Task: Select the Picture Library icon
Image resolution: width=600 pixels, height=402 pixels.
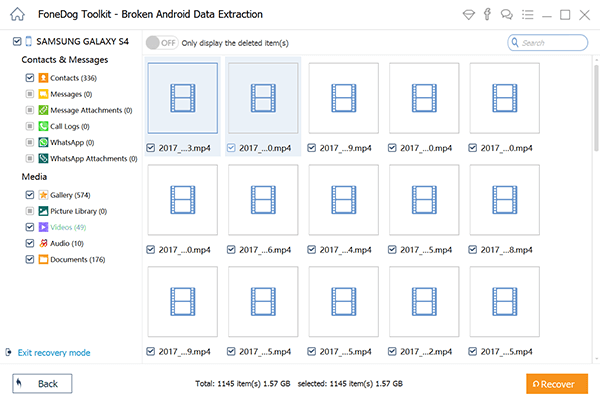Action: pyautogui.click(x=43, y=211)
